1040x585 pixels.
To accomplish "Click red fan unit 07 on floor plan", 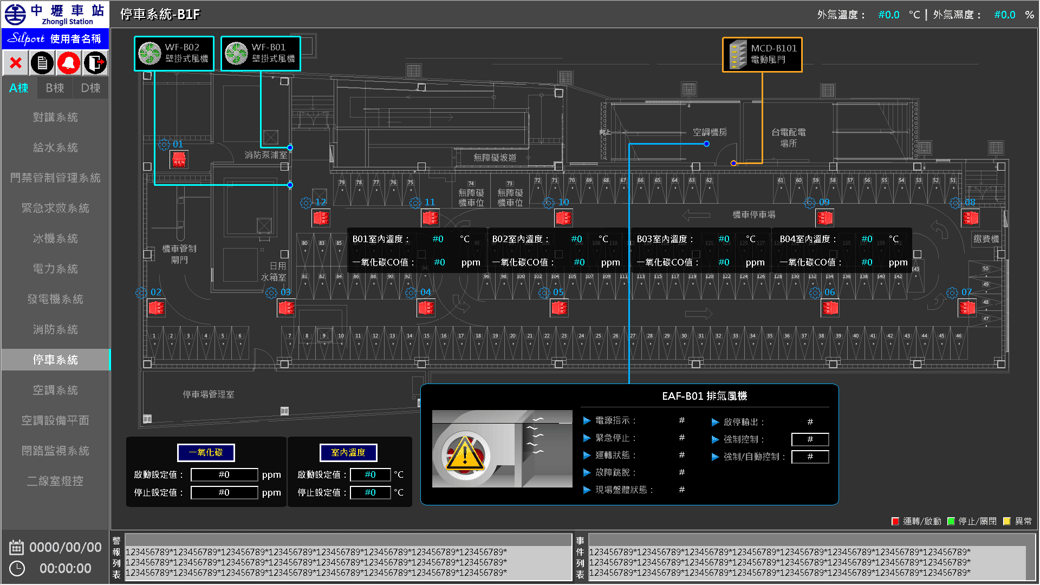I will click(967, 308).
